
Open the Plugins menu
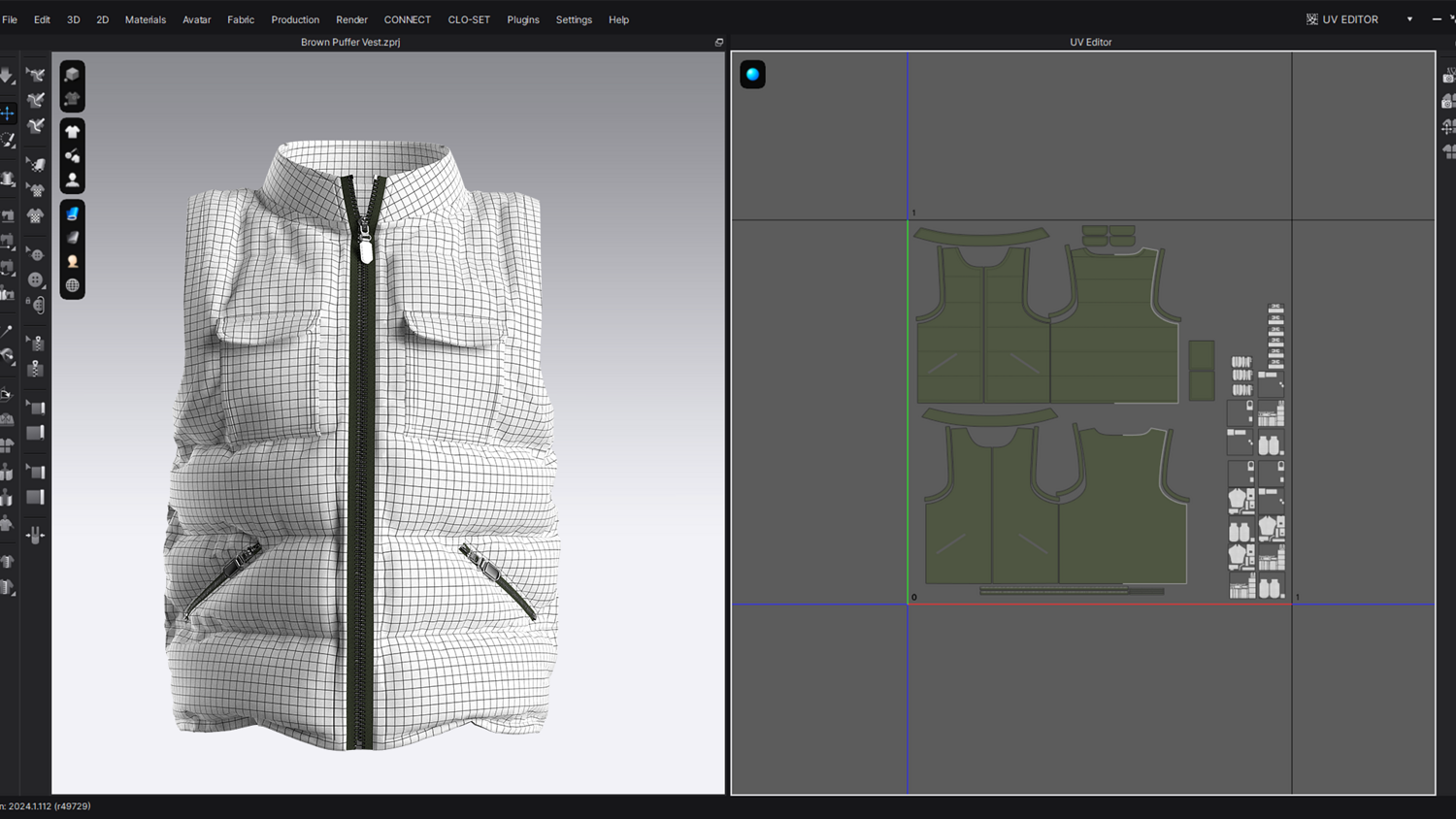[x=523, y=19]
